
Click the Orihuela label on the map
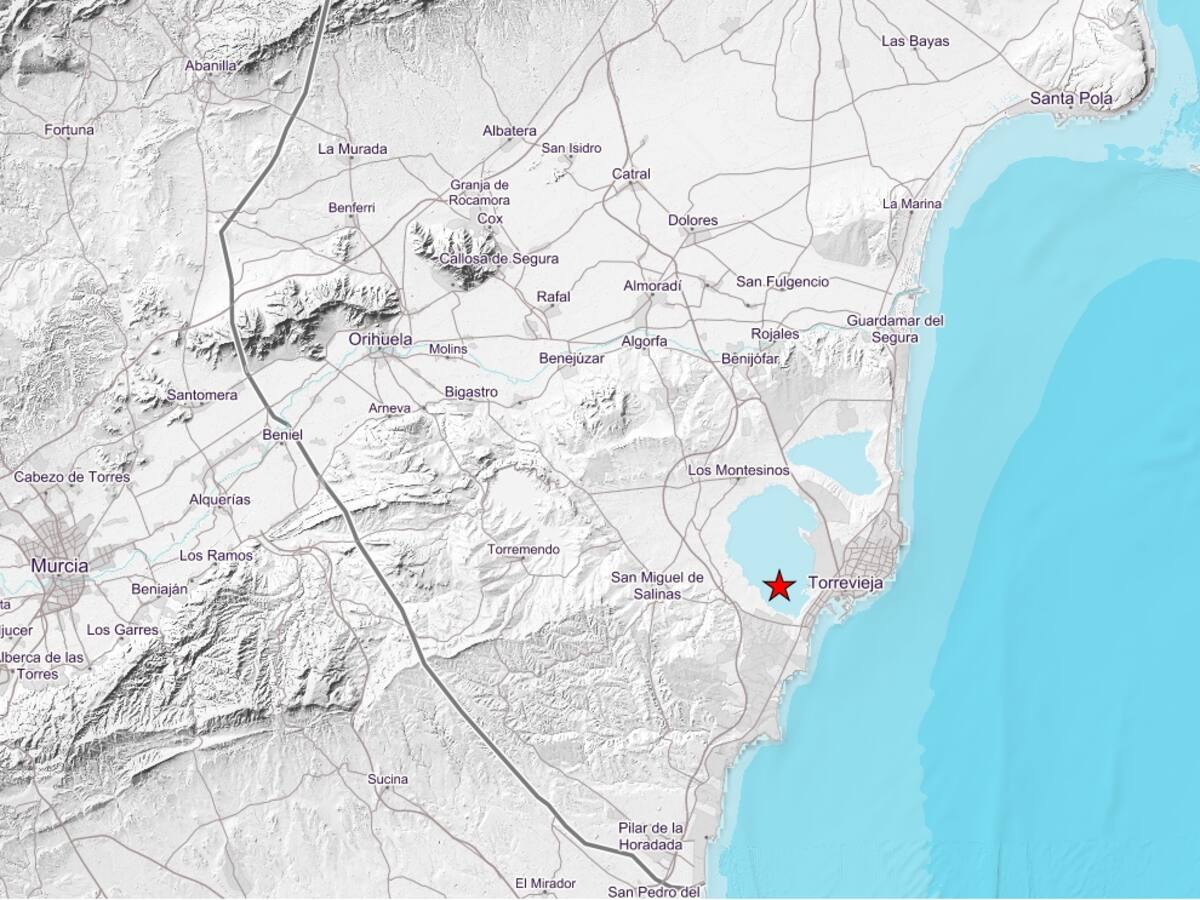380,340
